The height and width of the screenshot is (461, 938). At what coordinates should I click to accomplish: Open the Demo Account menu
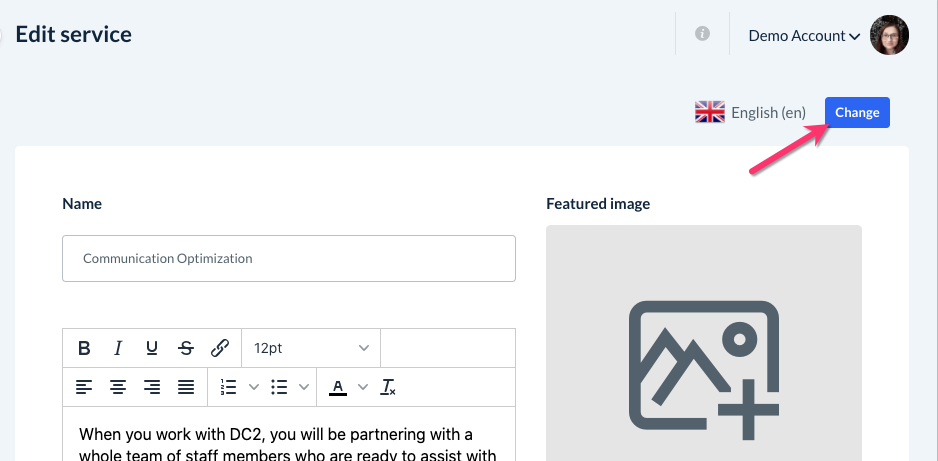pyautogui.click(x=804, y=36)
